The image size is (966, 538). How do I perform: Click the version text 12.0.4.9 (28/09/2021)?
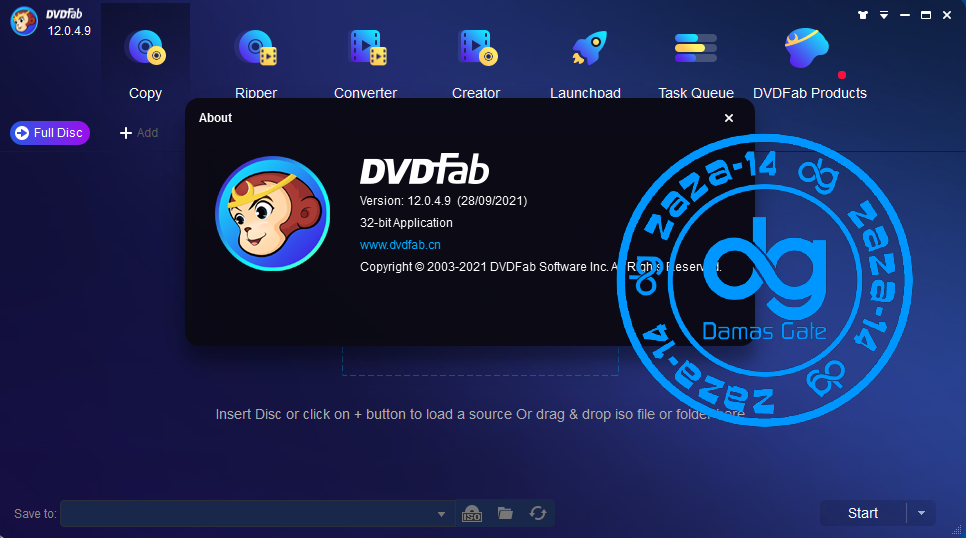coord(443,201)
